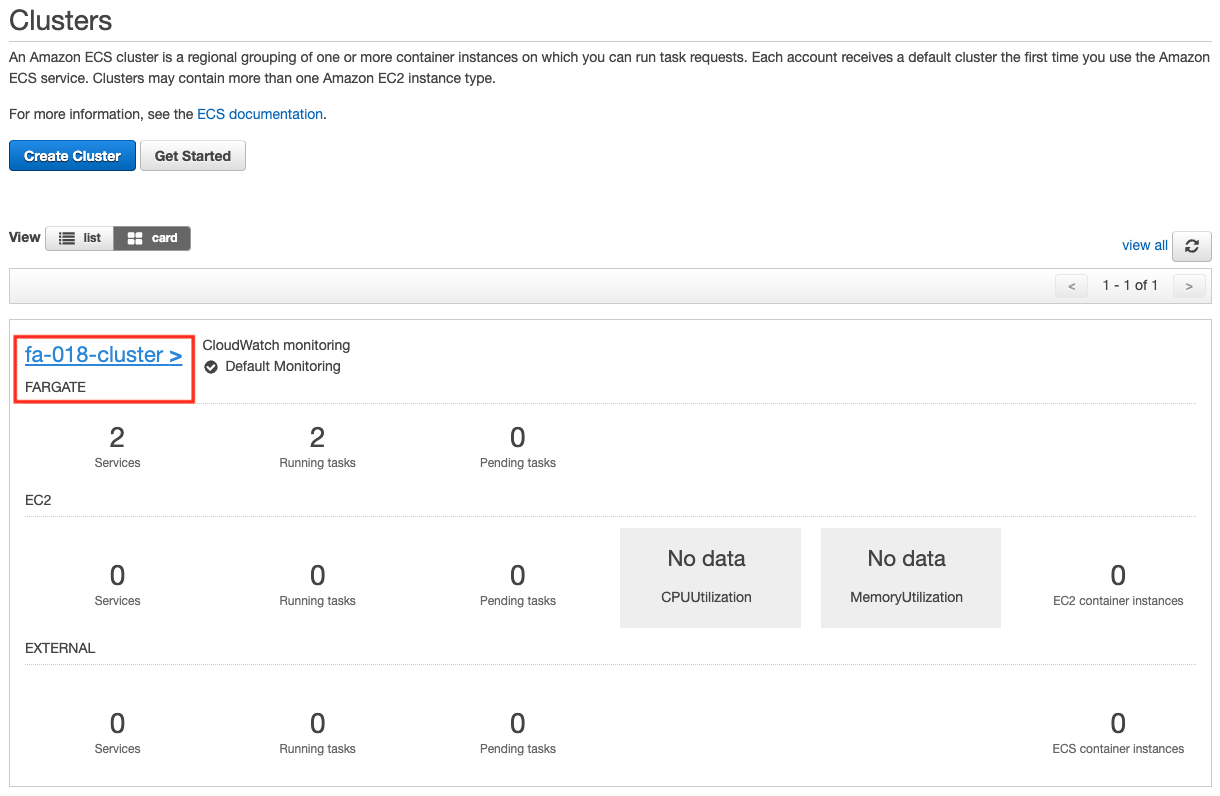
Task: Open the ECS documentation link
Action: coord(259,113)
